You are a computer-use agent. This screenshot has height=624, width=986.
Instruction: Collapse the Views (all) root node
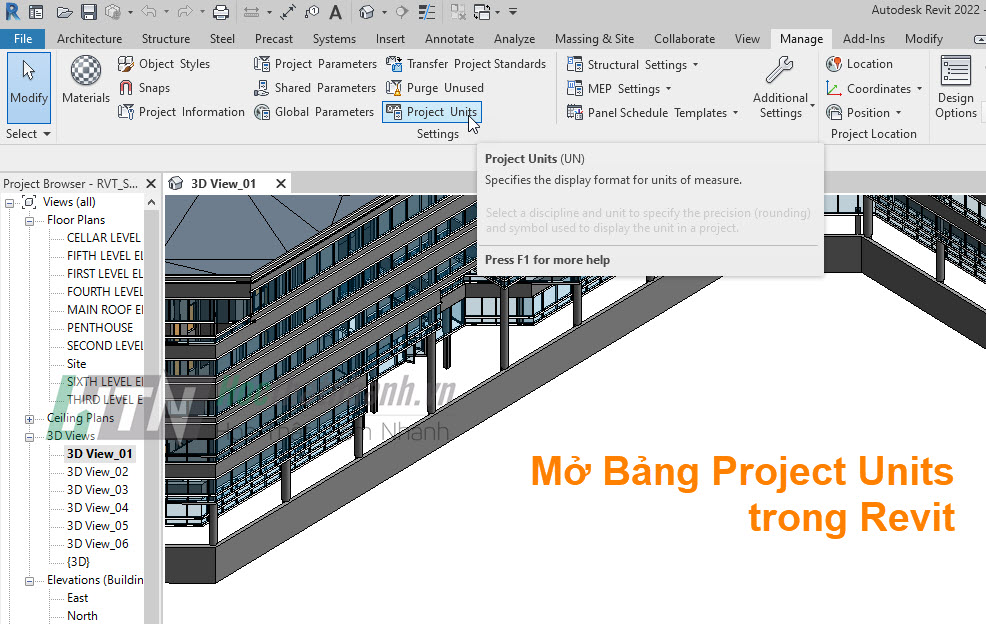(x=9, y=203)
